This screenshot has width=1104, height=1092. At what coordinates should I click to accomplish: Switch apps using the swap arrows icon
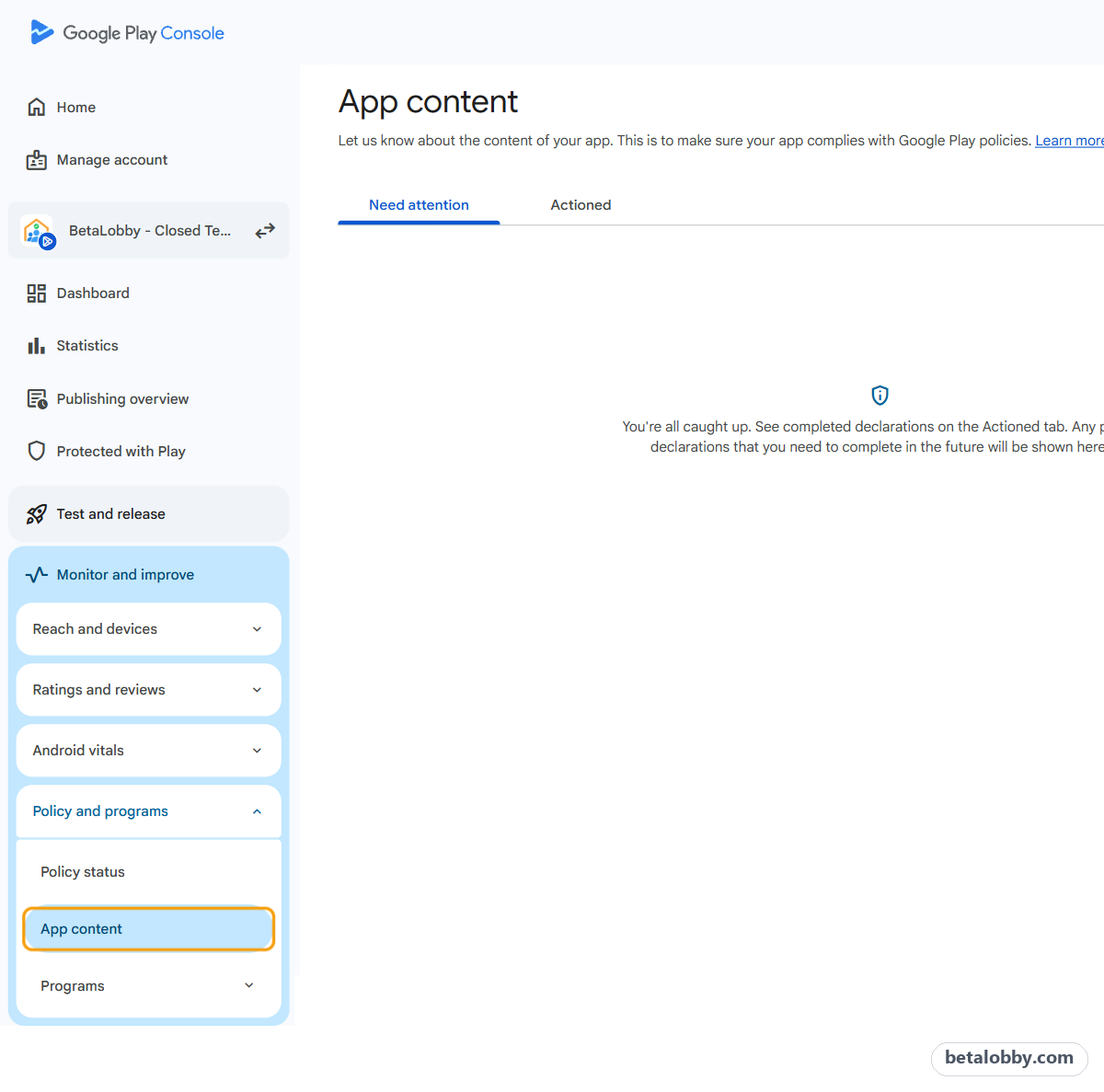265,231
